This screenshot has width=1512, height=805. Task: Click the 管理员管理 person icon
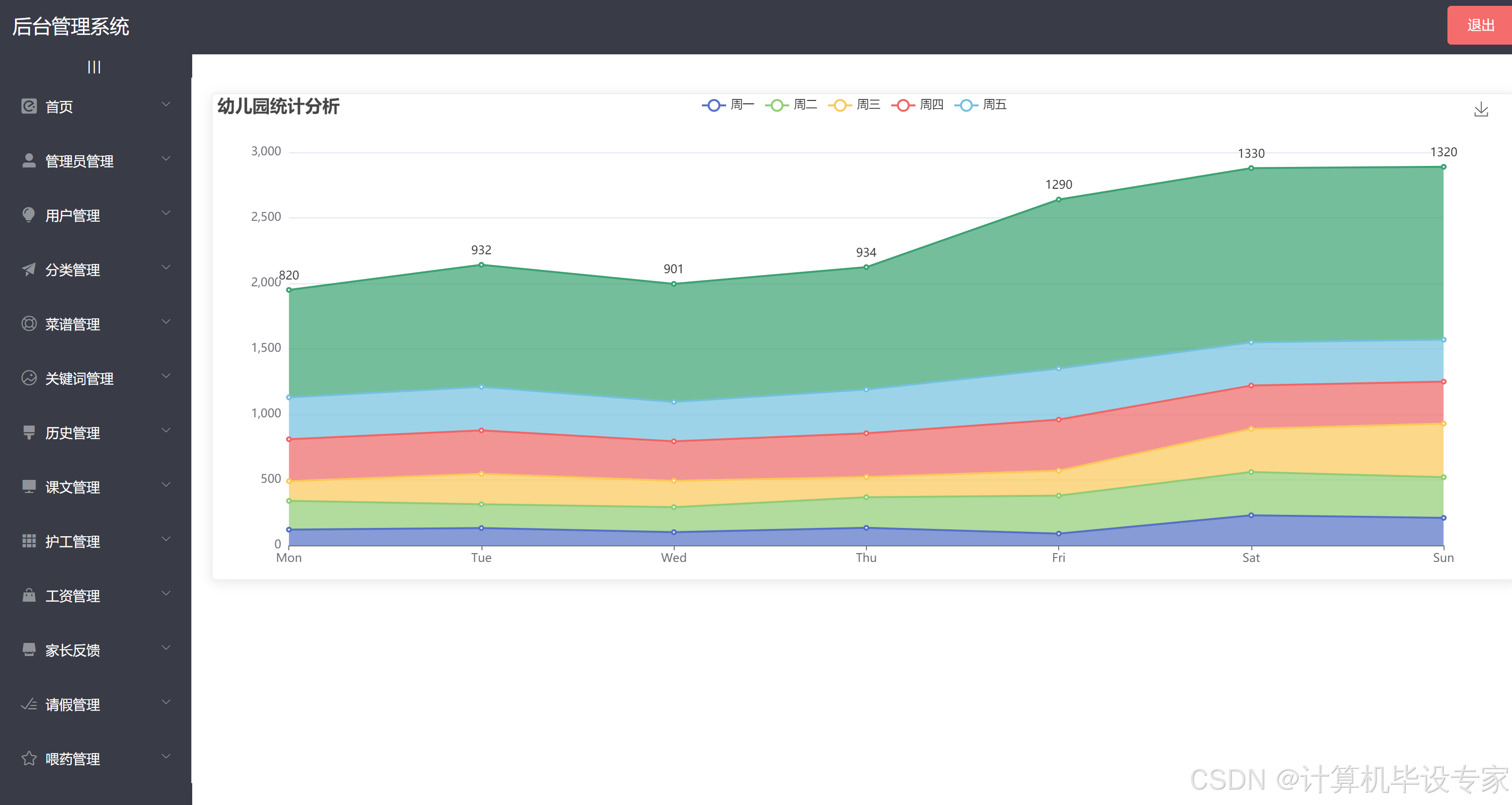[29, 160]
